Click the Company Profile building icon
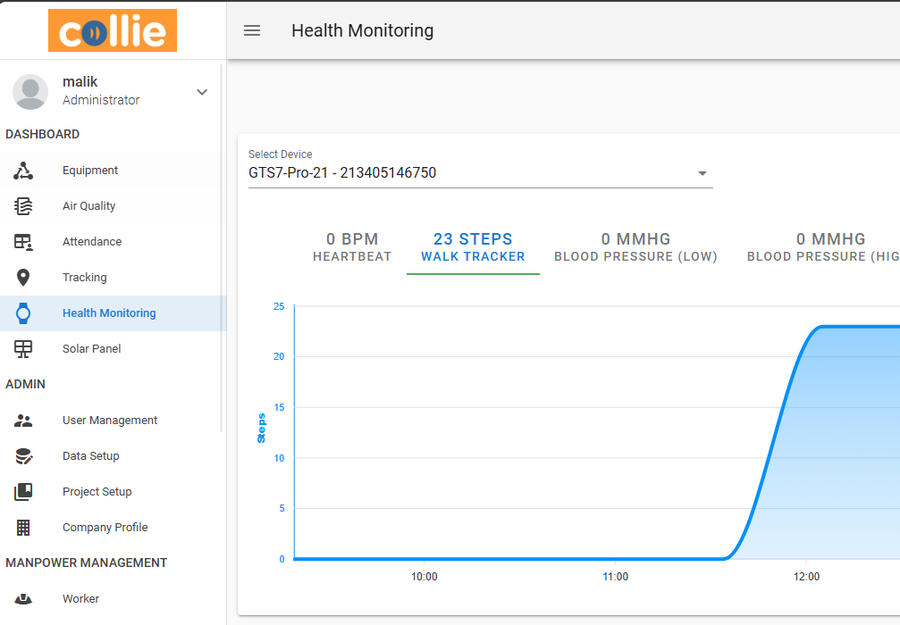The width and height of the screenshot is (900, 625). coord(23,528)
